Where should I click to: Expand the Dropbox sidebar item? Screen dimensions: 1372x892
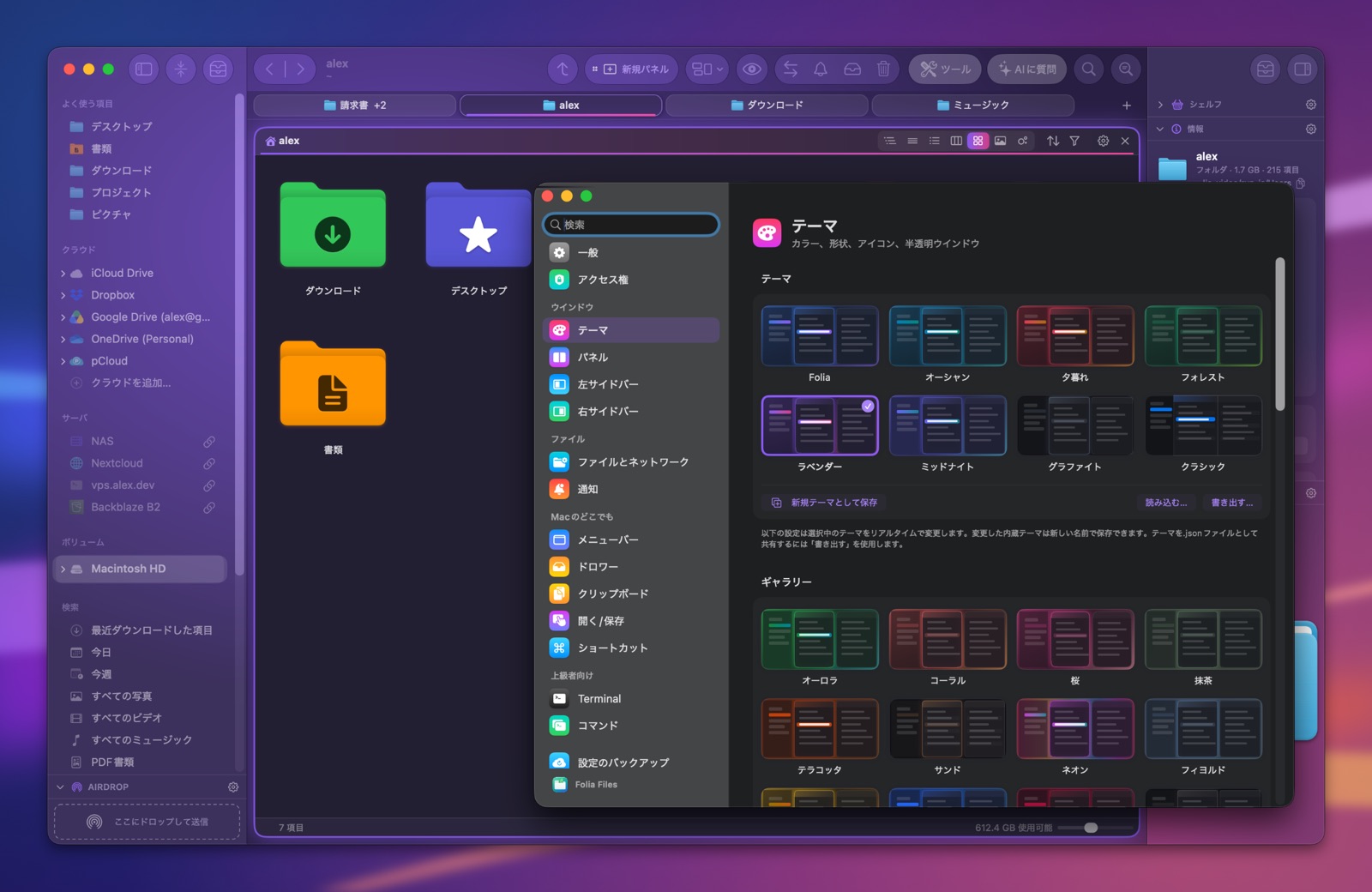[x=63, y=296]
